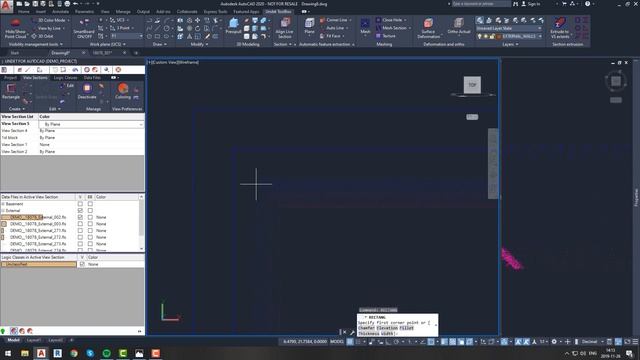Open the help question mark icon
The width and height of the screenshot is (640, 360).
587,4
